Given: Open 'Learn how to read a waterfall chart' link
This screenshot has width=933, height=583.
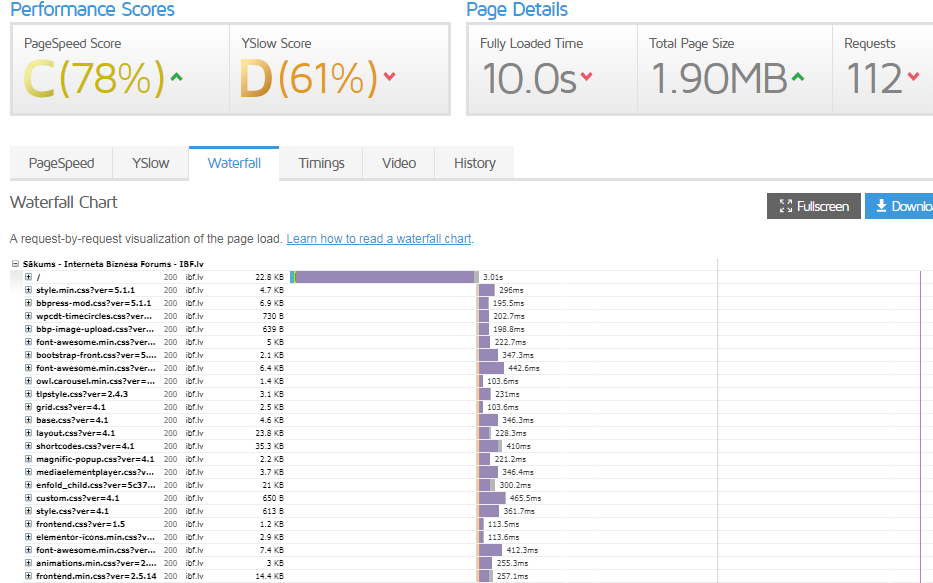Looking at the screenshot, I should pos(378,239).
